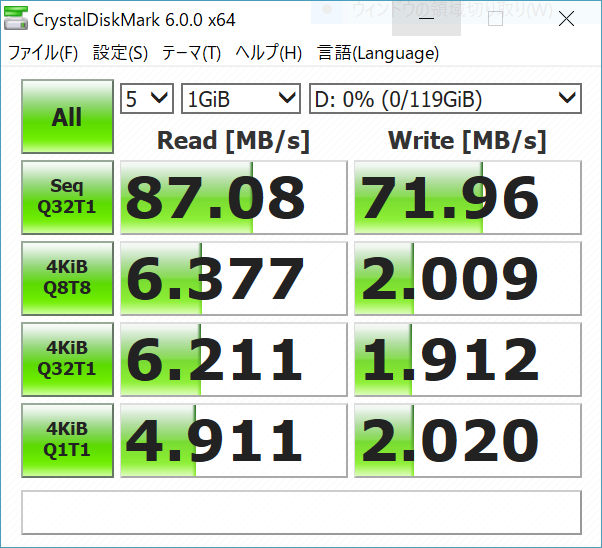The width and height of the screenshot is (602, 548).
Task: Click the sequential write result 71.96
Action: click(x=467, y=197)
